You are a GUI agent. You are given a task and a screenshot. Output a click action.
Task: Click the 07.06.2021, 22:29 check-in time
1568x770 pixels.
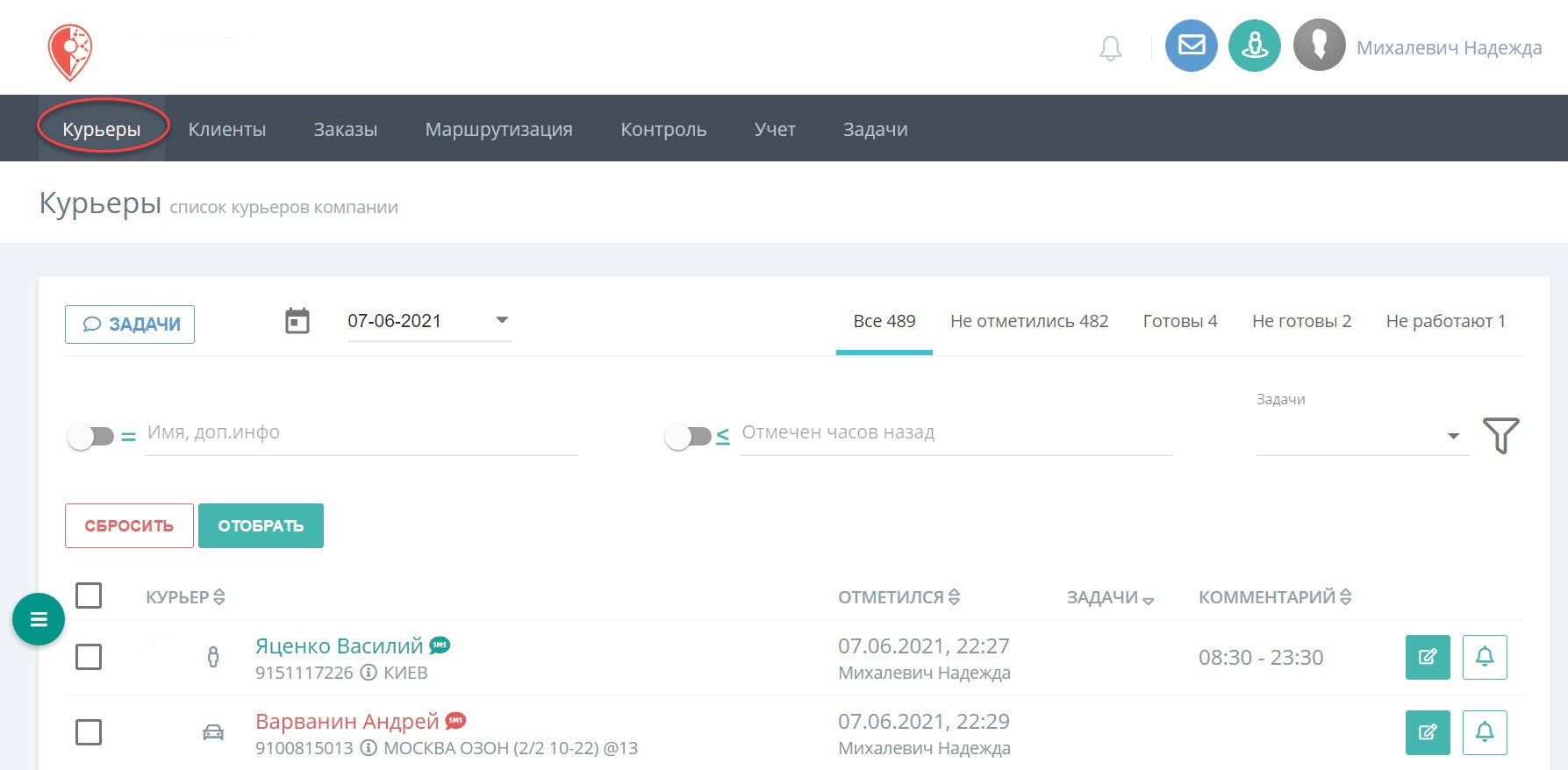924,722
